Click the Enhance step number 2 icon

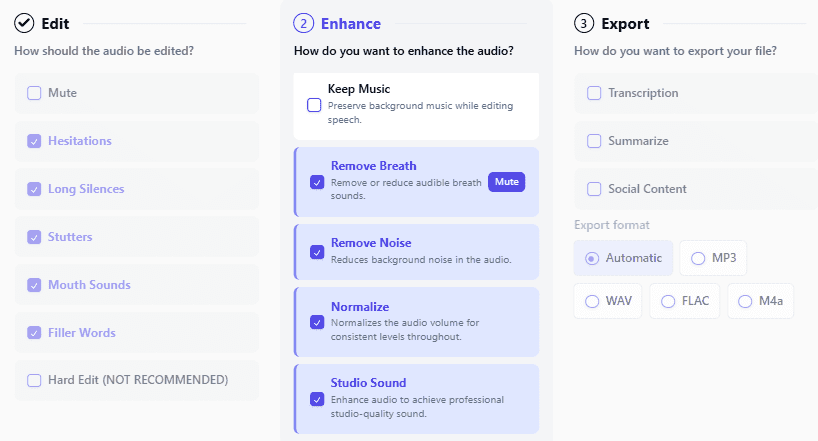click(x=304, y=23)
